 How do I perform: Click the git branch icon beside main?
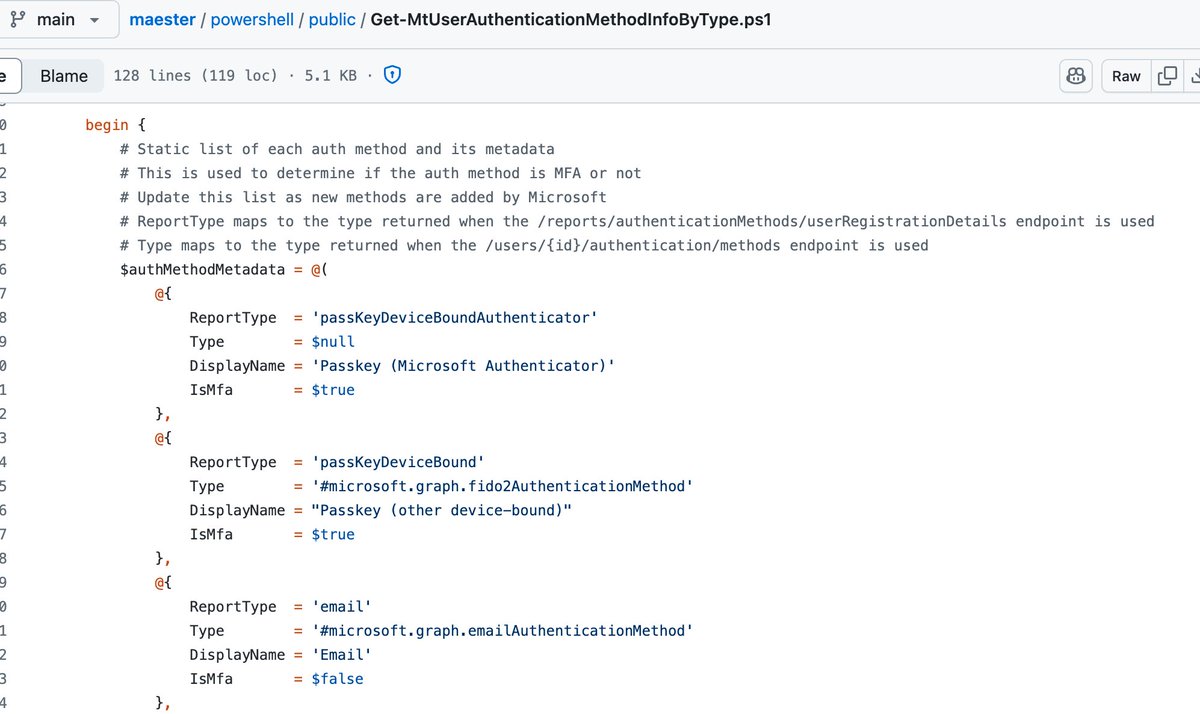(x=17, y=20)
